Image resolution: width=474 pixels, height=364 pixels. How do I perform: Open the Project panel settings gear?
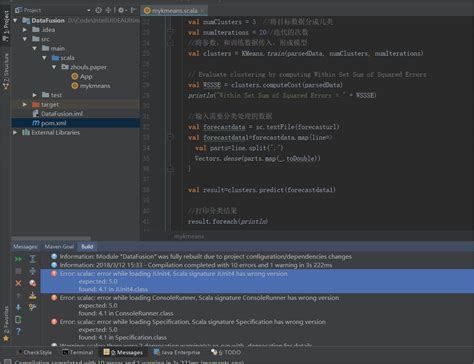pos(121,10)
